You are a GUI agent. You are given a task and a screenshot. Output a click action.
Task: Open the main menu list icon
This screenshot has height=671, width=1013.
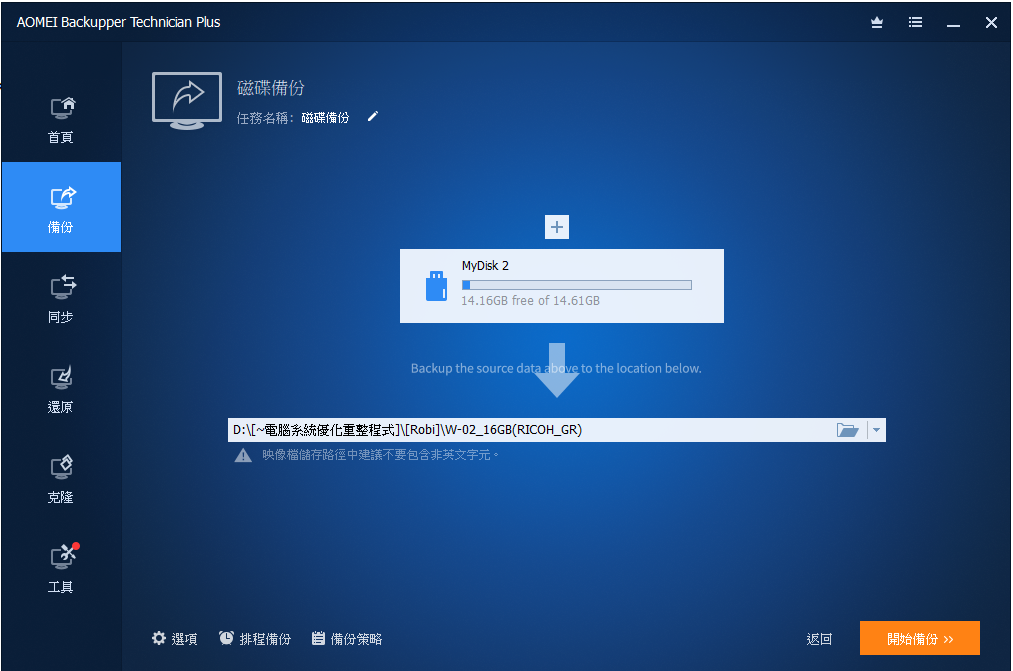click(915, 23)
